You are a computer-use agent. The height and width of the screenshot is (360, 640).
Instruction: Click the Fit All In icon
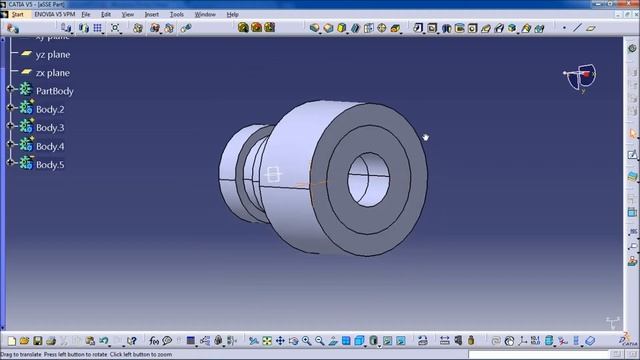coord(267,341)
